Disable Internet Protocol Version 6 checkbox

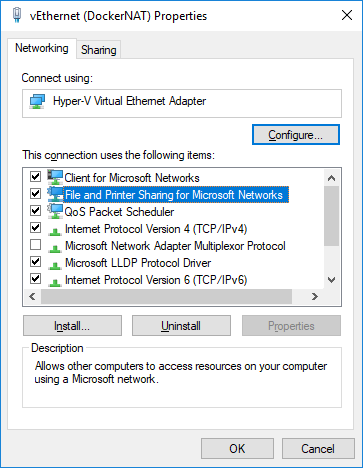tap(35, 279)
